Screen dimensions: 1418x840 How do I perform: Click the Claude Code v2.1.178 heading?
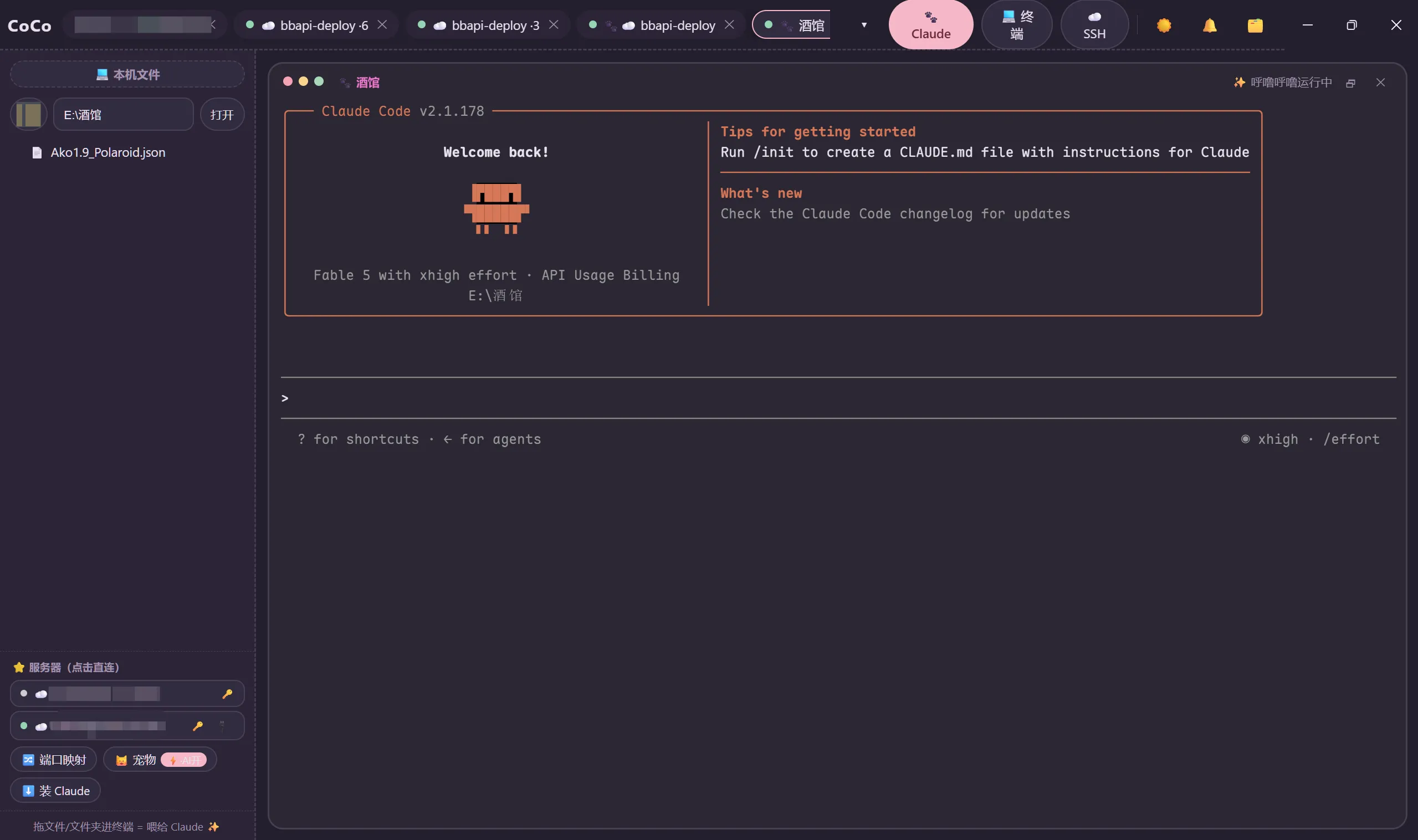tap(402, 111)
